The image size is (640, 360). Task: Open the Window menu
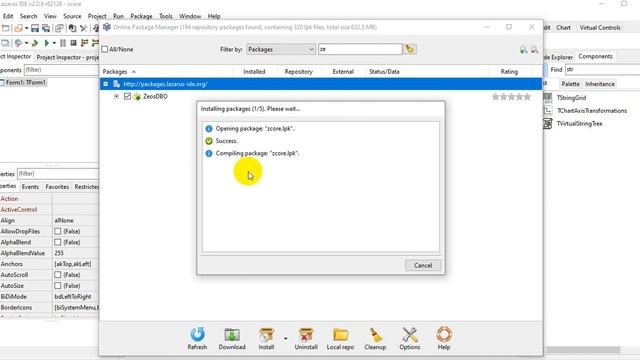[x=190, y=16]
